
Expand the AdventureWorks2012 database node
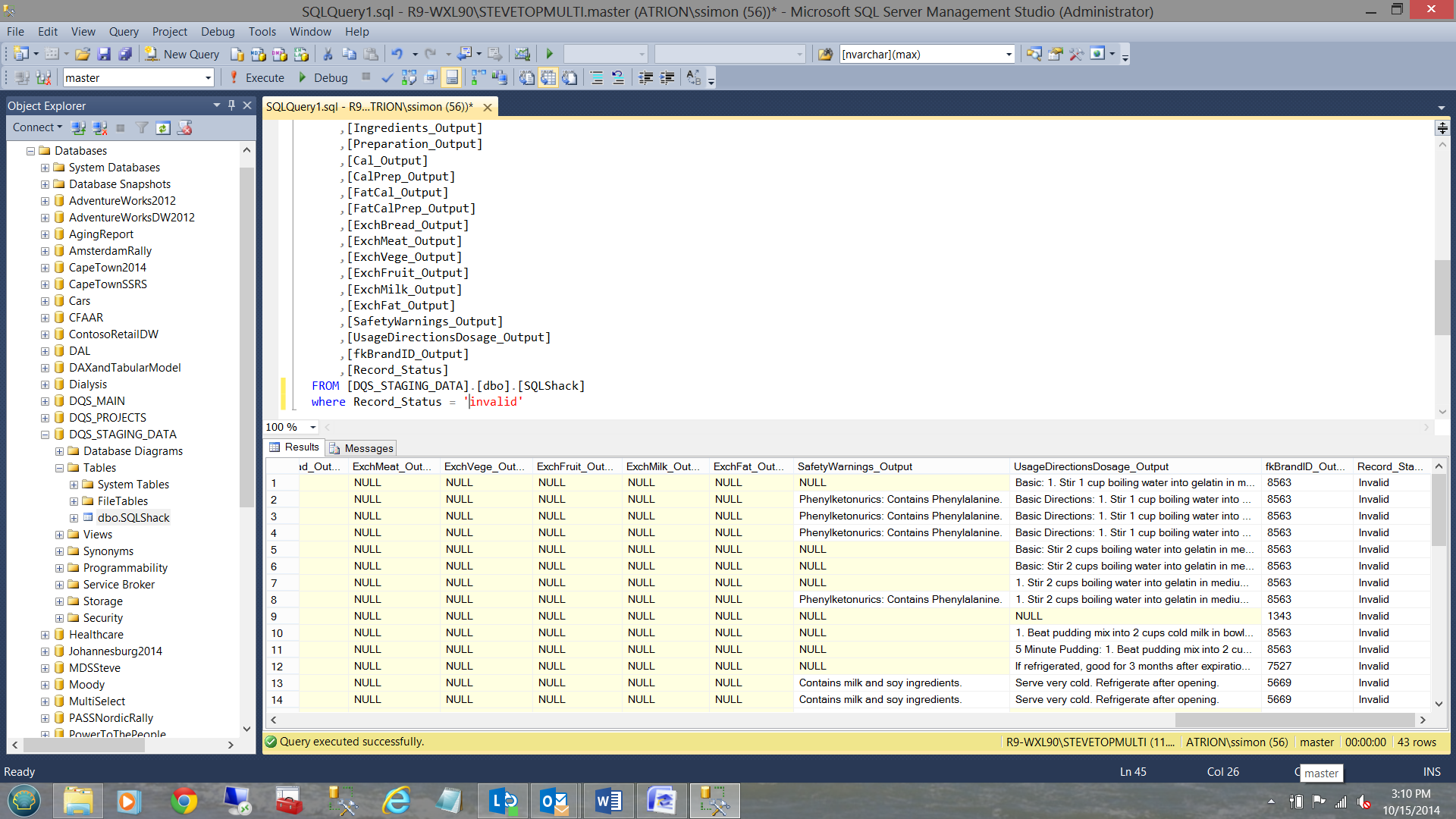(45, 201)
